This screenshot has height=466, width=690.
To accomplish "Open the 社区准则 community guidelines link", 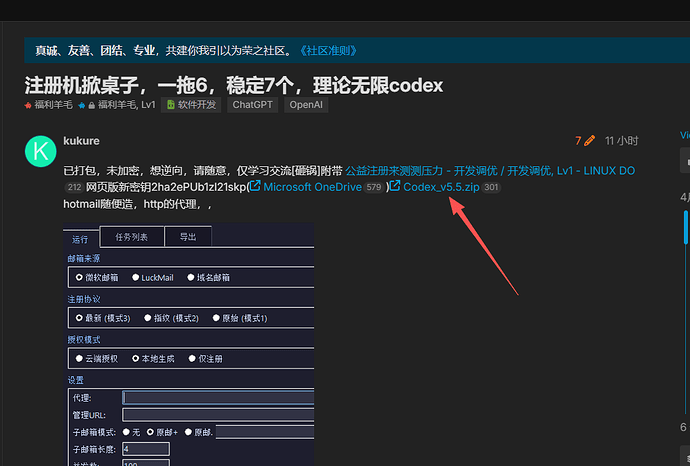I will [x=328, y=51].
